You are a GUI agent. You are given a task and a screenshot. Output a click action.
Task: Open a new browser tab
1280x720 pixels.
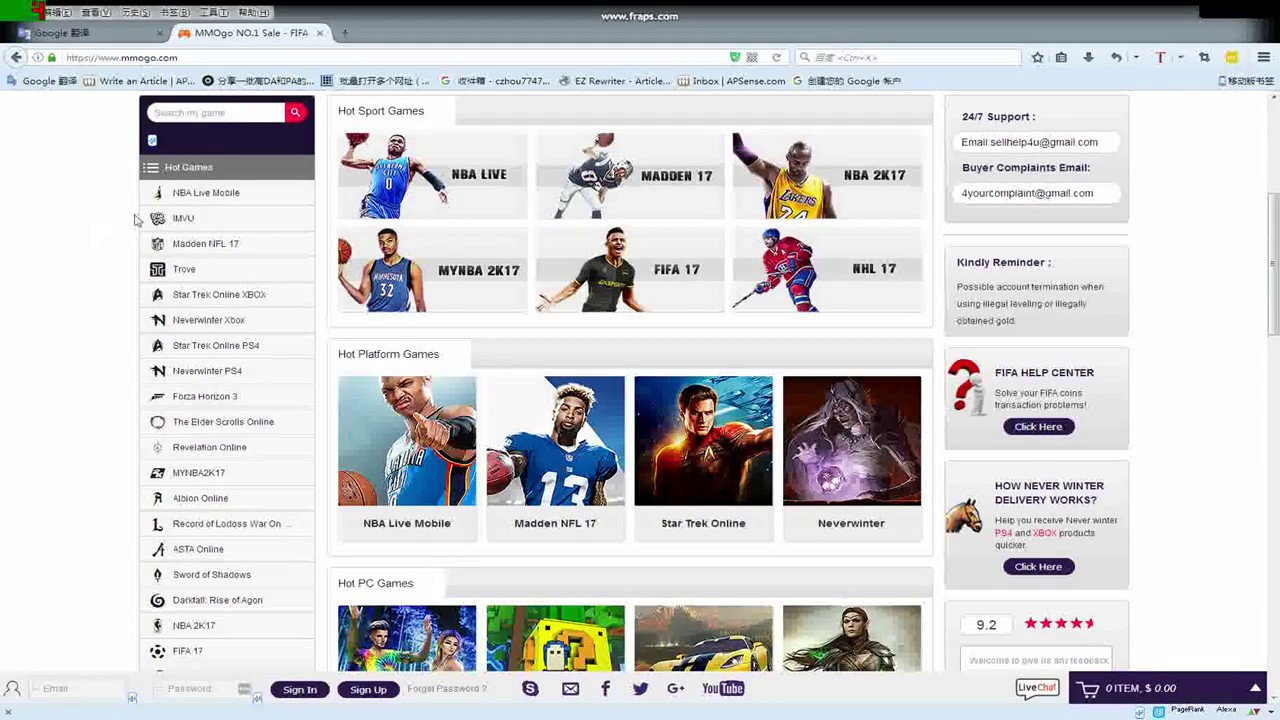click(x=344, y=33)
